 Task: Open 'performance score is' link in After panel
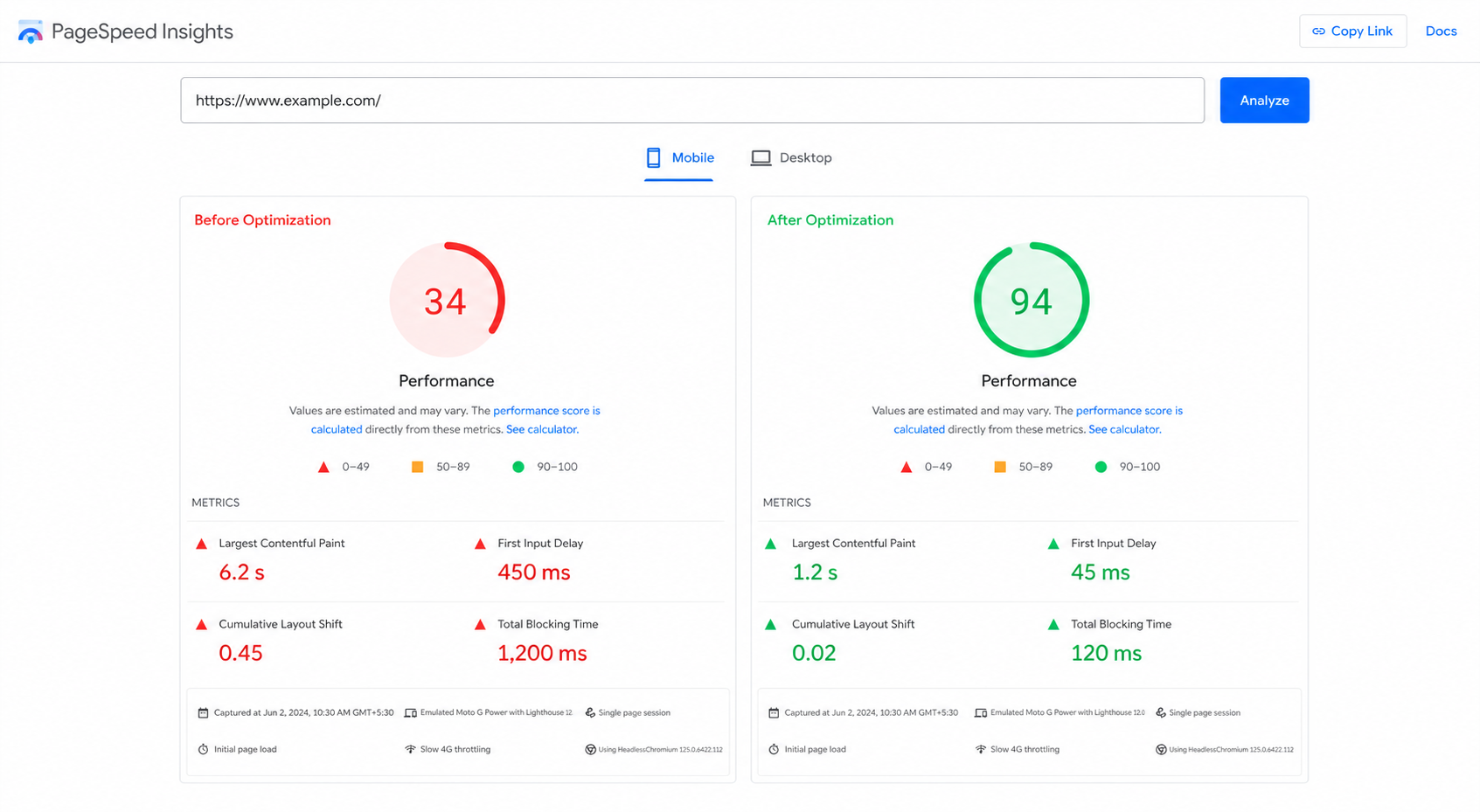pyautogui.click(x=1129, y=411)
